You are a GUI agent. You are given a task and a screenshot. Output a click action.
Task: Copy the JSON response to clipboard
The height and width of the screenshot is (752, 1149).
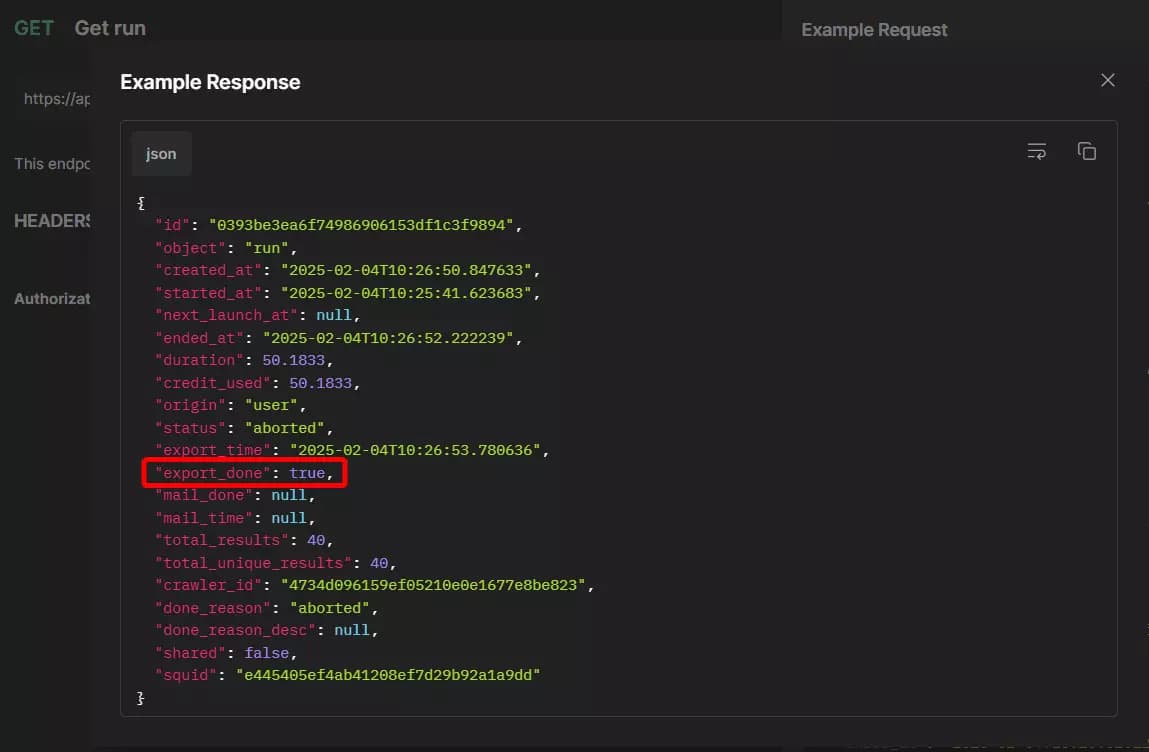coord(1087,151)
